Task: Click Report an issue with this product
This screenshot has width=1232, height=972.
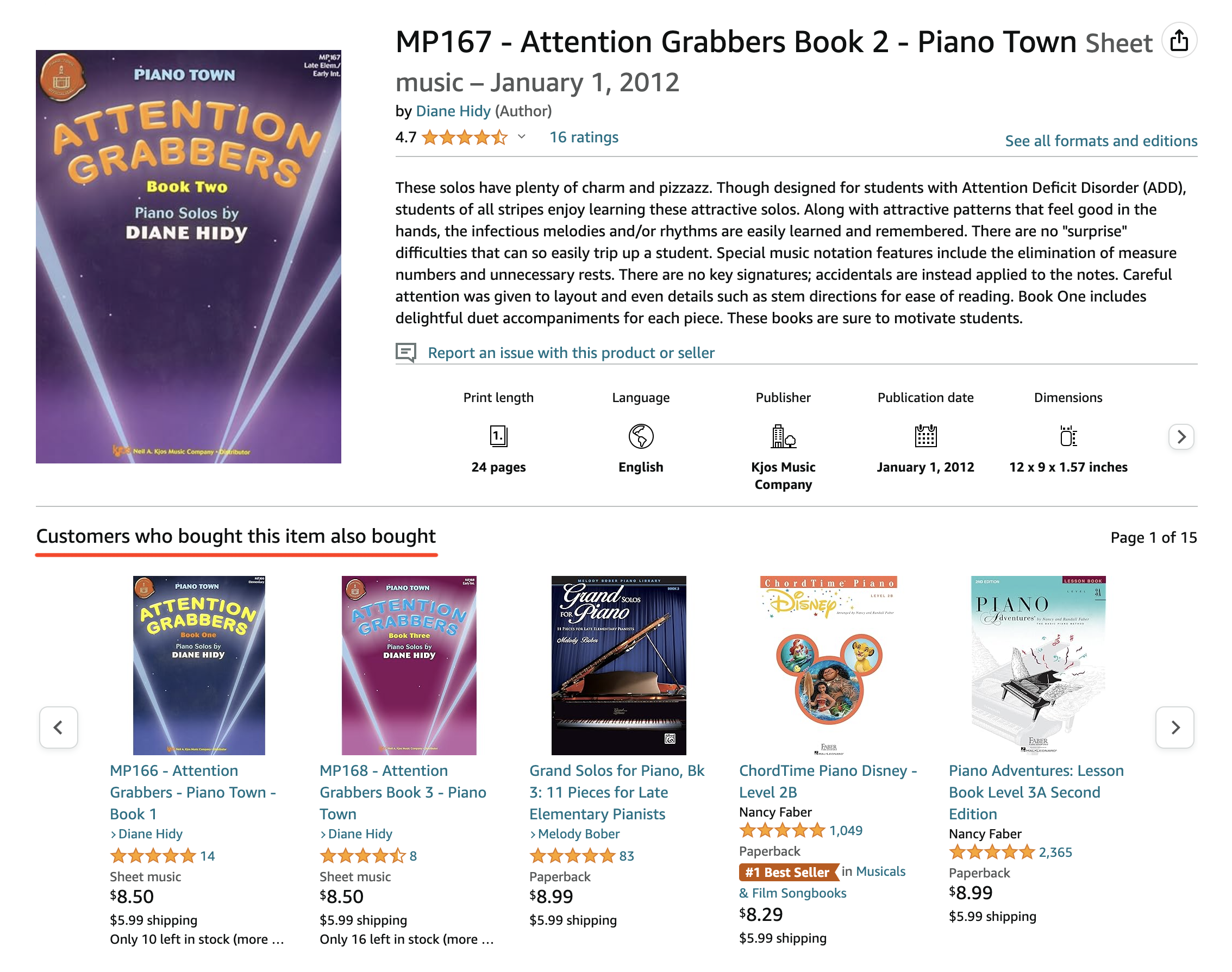Action: tap(571, 353)
